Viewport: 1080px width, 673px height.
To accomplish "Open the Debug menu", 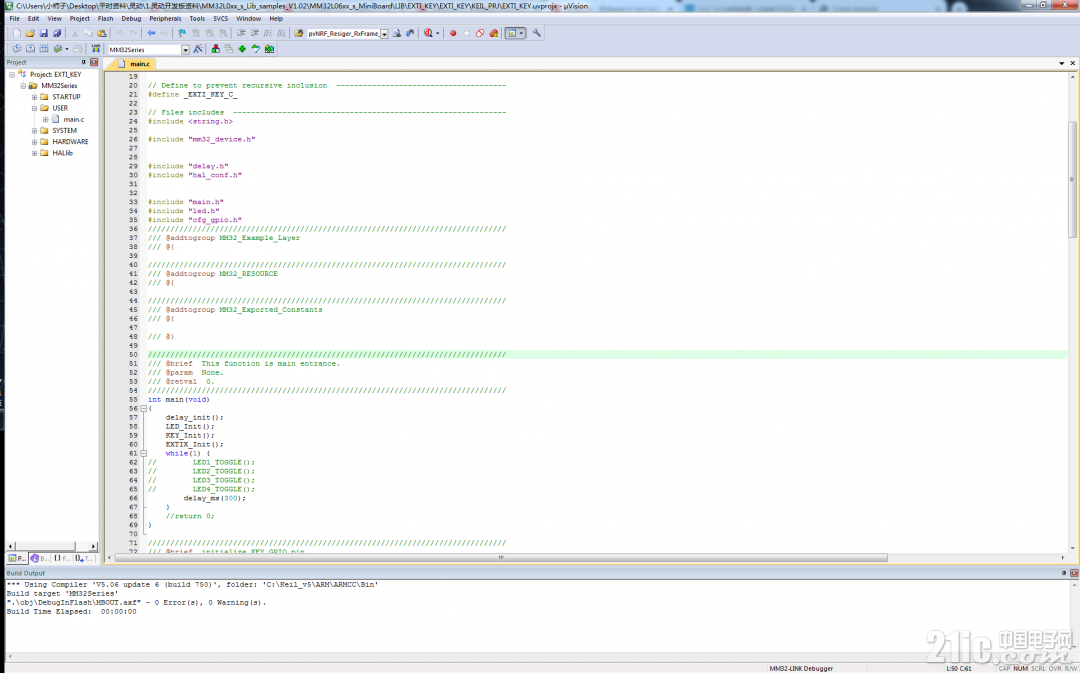I will click(131, 19).
